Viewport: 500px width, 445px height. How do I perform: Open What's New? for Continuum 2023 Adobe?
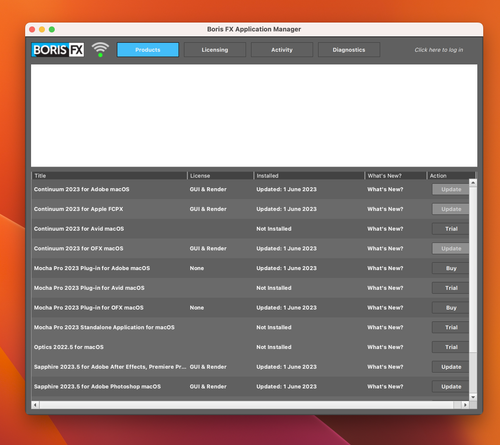385,189
